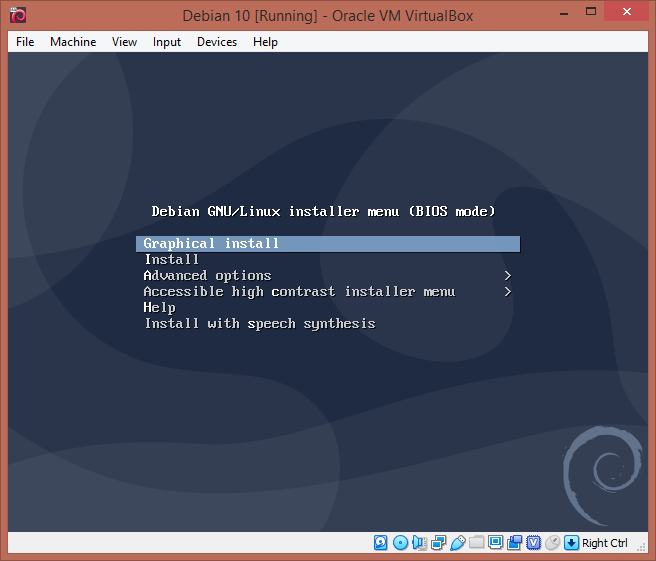
Task: Open the Help menu in menu bar
Action: click(265, 42)
